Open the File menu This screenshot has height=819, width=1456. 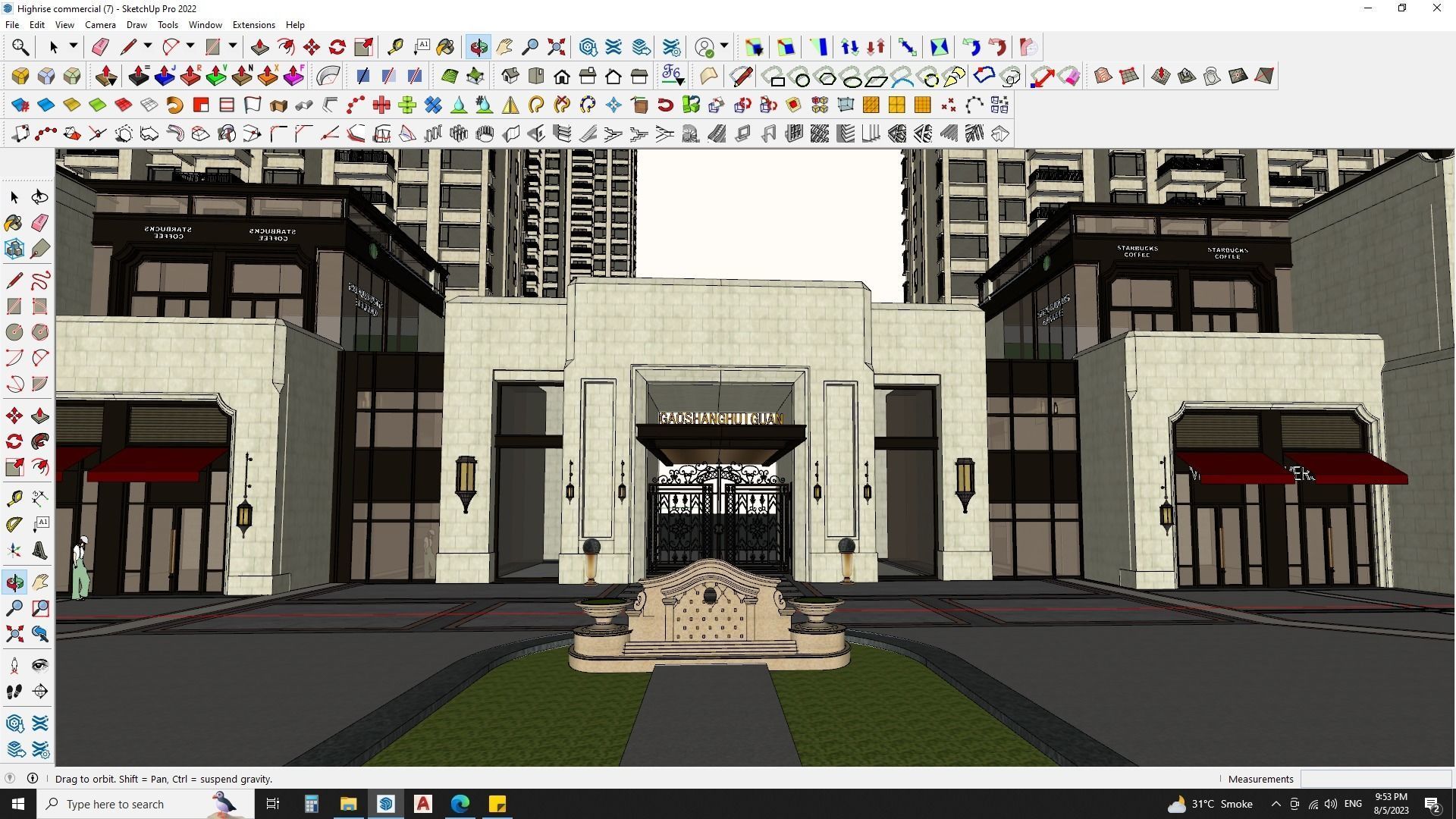point(12,25)
